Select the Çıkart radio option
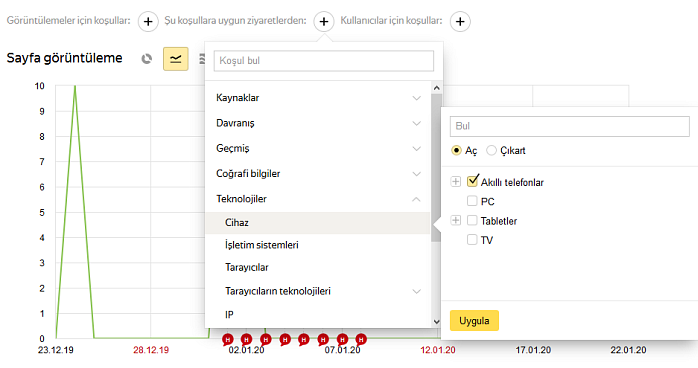This screenshot has width=698, height=368. [491, 150]
